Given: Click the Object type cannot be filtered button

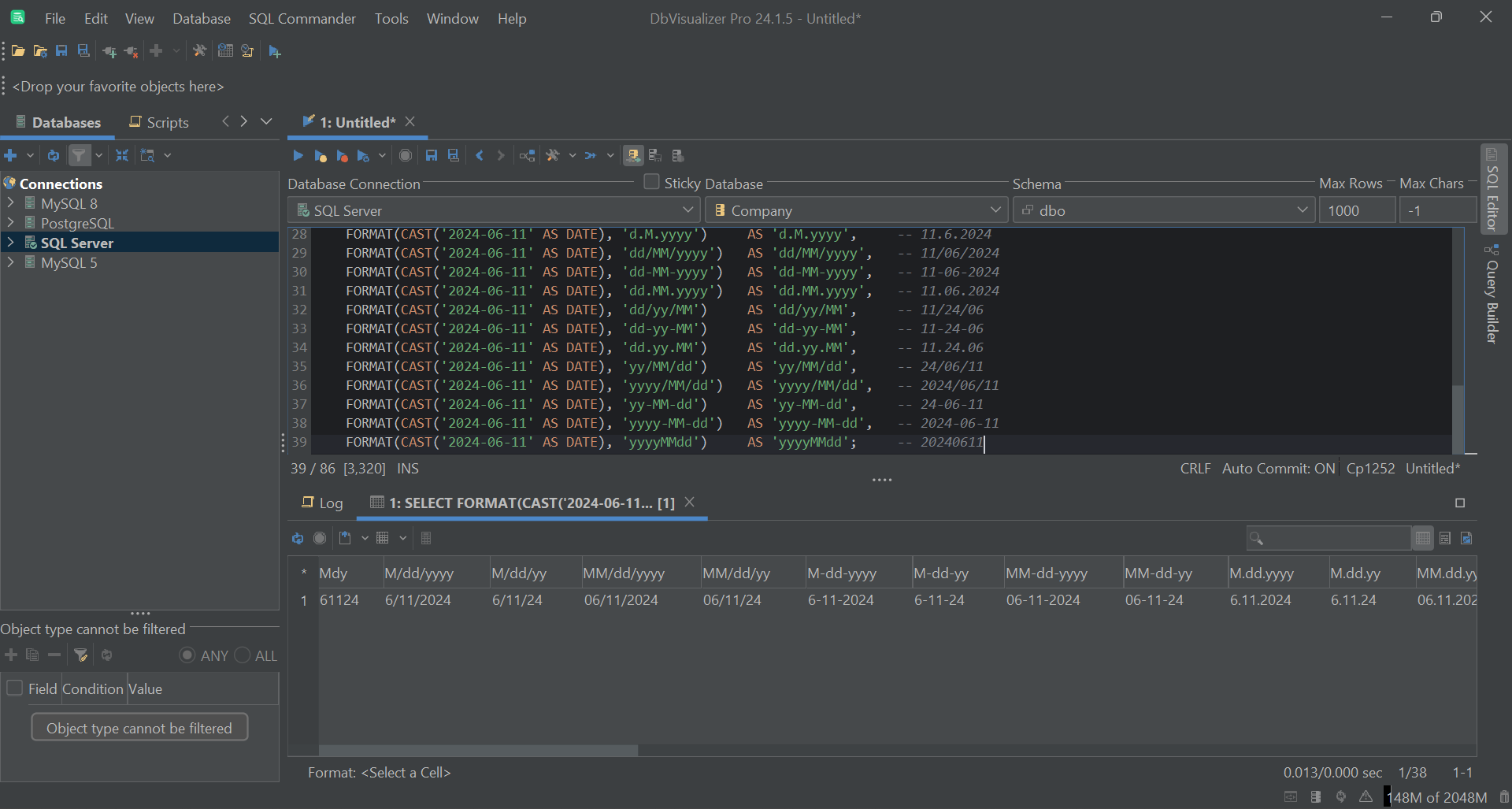Looking at the screenshot, I should coord(139,728).
